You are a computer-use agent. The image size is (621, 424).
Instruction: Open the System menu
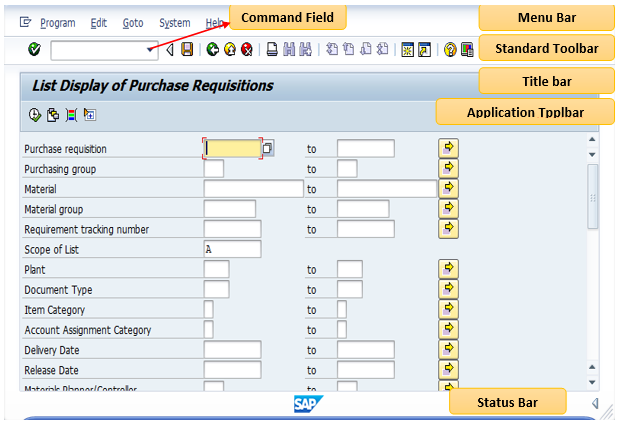point(174,22)
